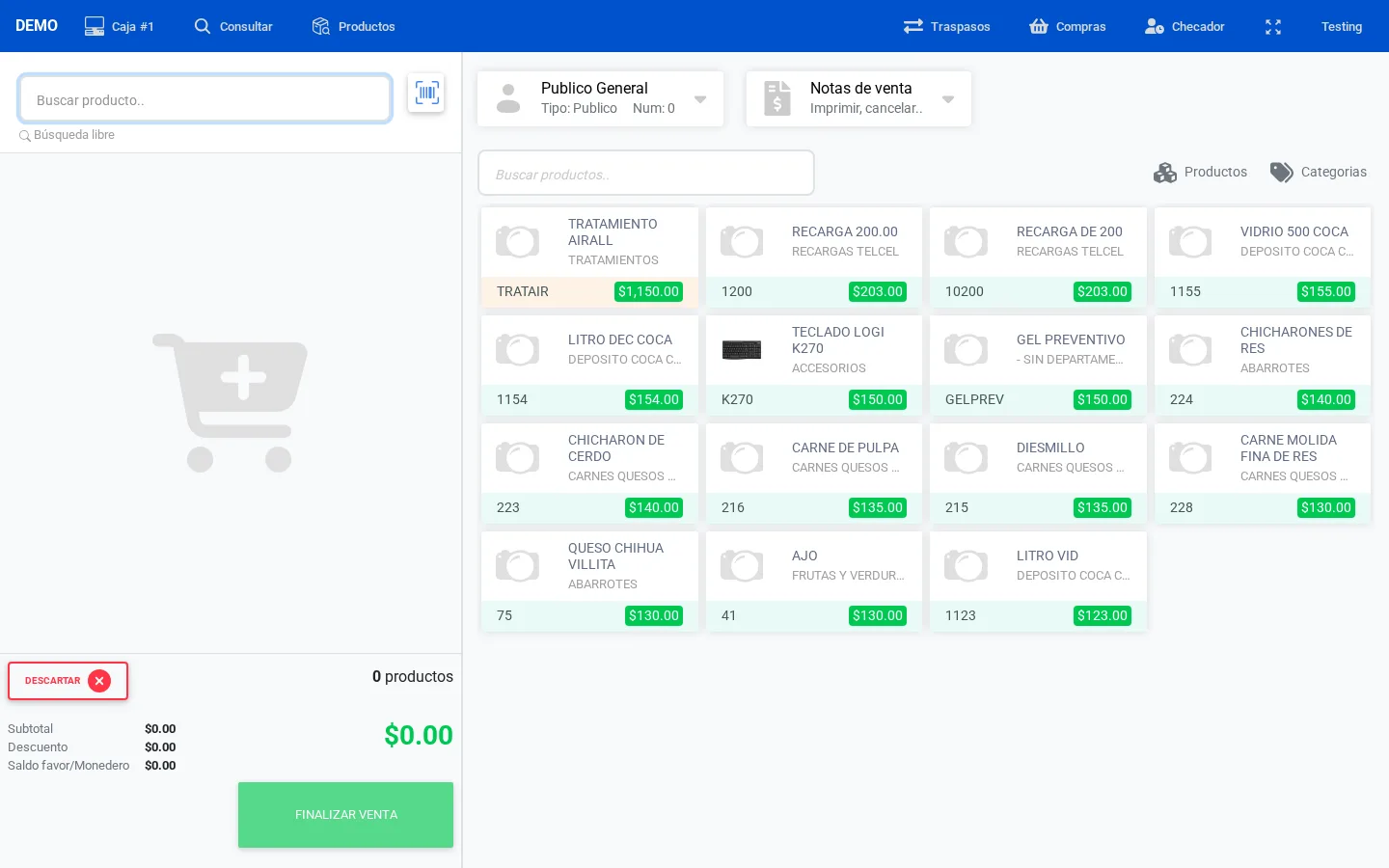Click the Búsqueda libre magnifier icon
The width and height of the screenshot is (1389, 868).
point(25,136)
